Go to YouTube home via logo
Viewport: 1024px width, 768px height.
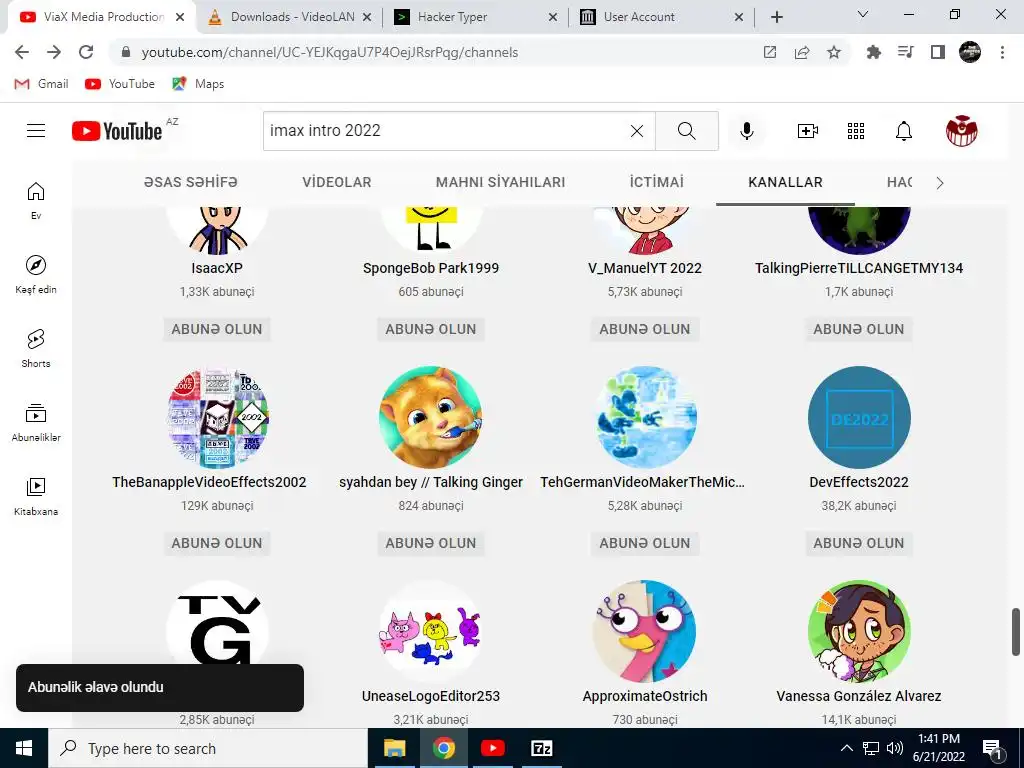(117, 131)
